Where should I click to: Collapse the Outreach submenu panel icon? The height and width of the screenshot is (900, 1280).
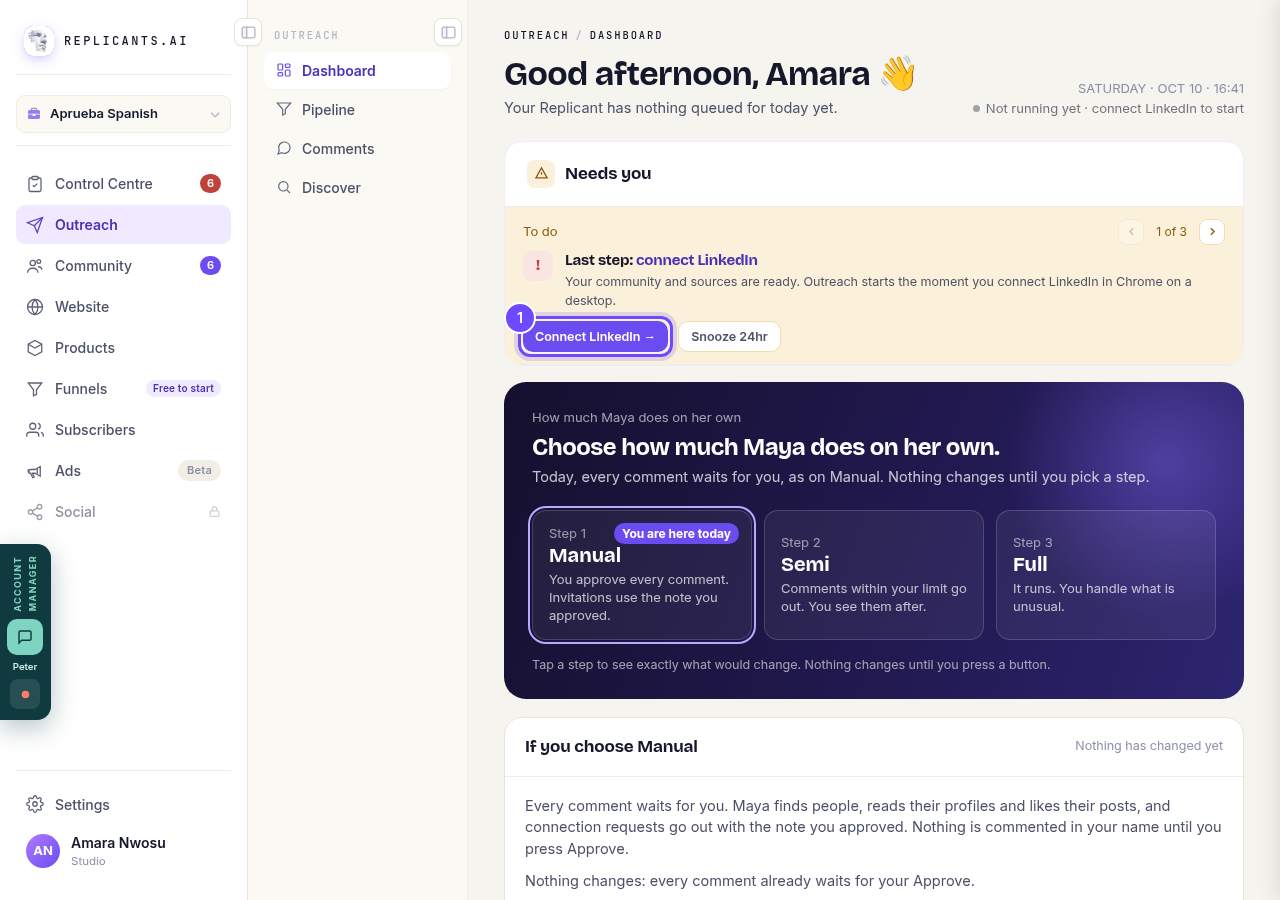click(448, 32)
